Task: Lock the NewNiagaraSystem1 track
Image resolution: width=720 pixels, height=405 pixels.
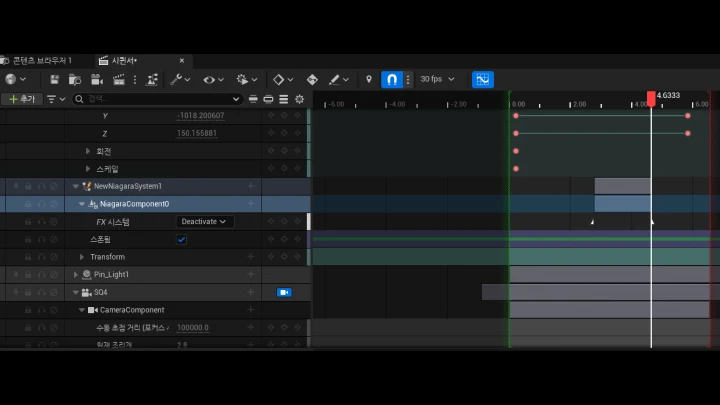Action: [x=28, y=186]
